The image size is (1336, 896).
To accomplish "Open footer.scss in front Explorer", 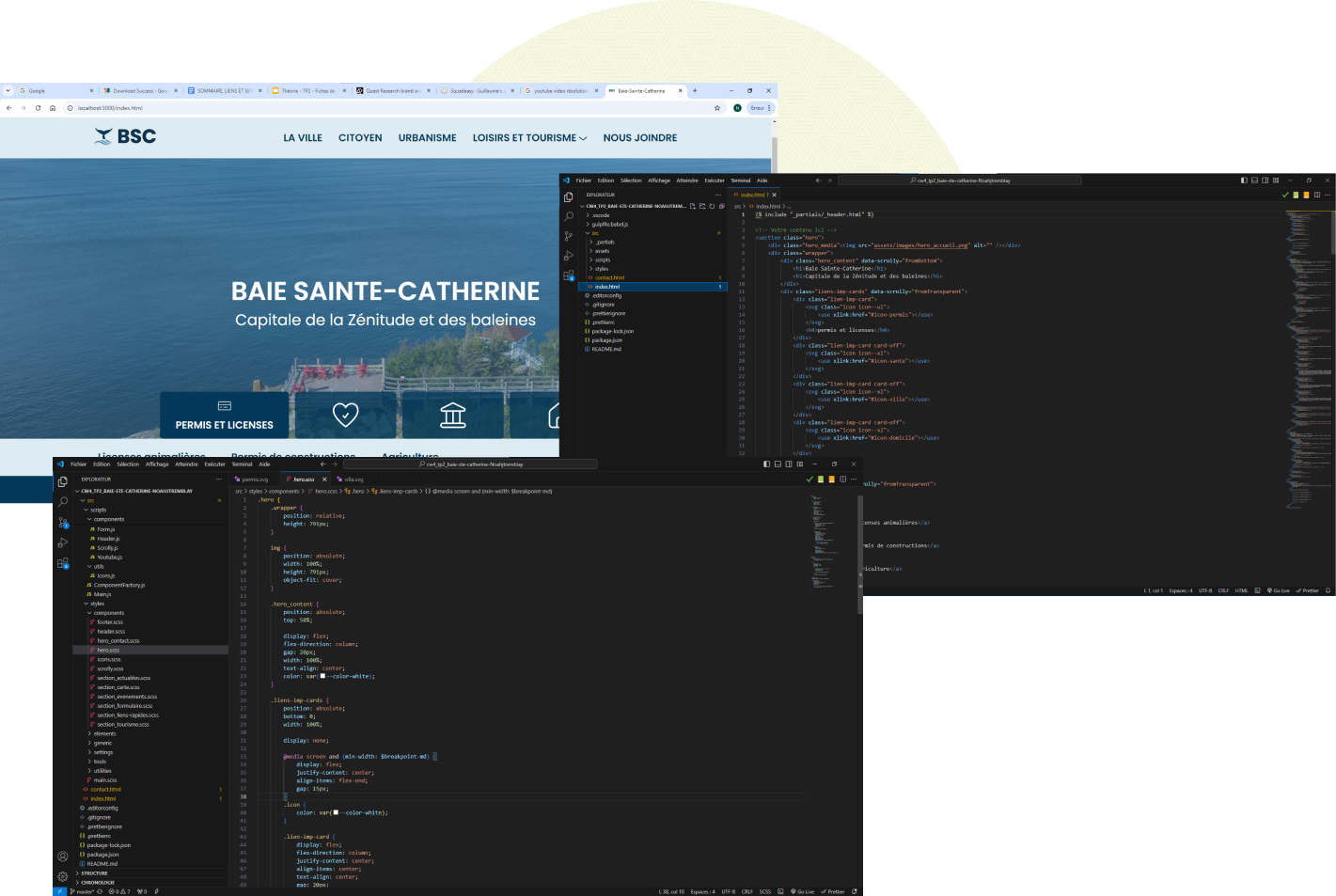I will click(150, 622).
